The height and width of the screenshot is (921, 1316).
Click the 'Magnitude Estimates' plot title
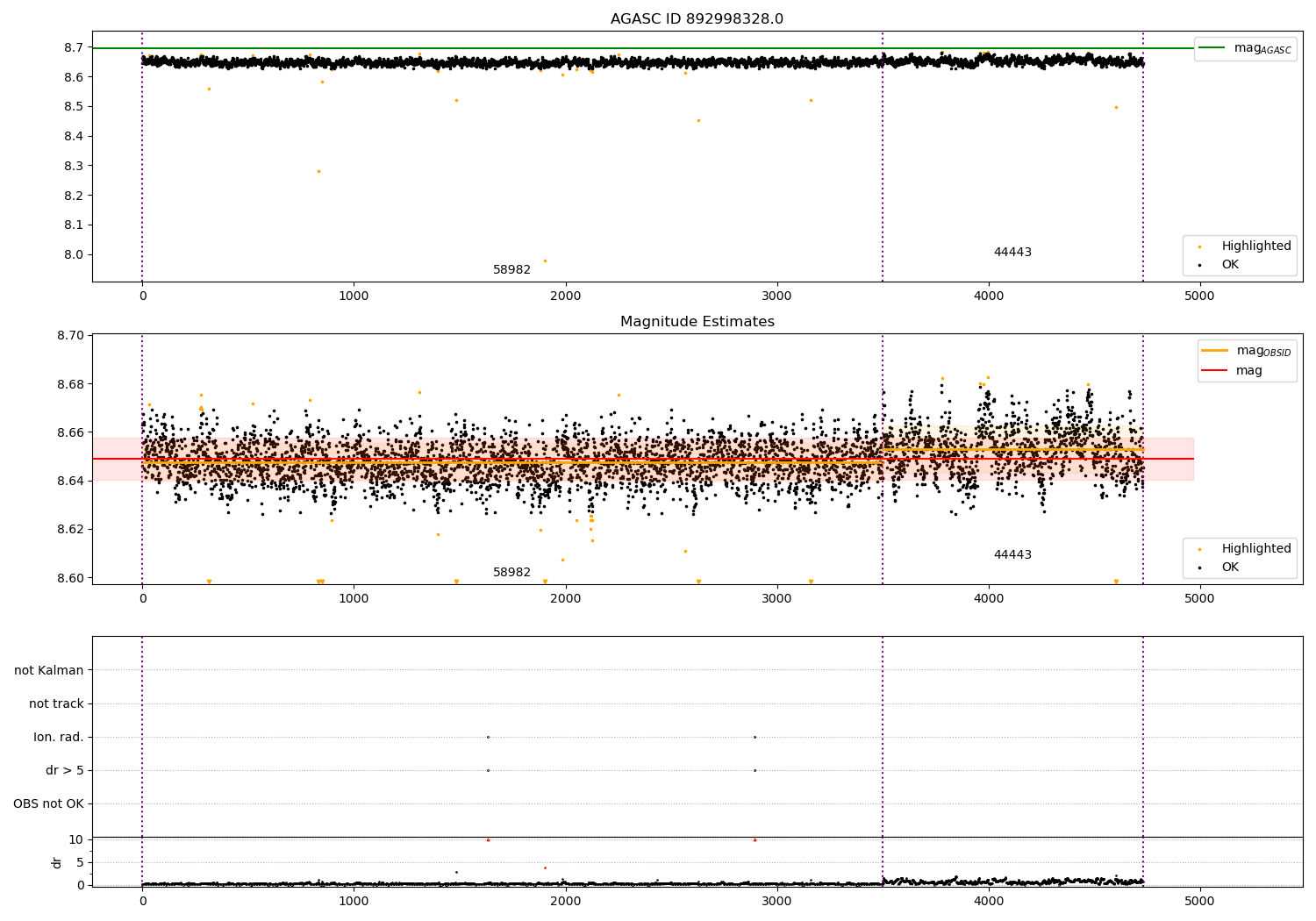697,322
